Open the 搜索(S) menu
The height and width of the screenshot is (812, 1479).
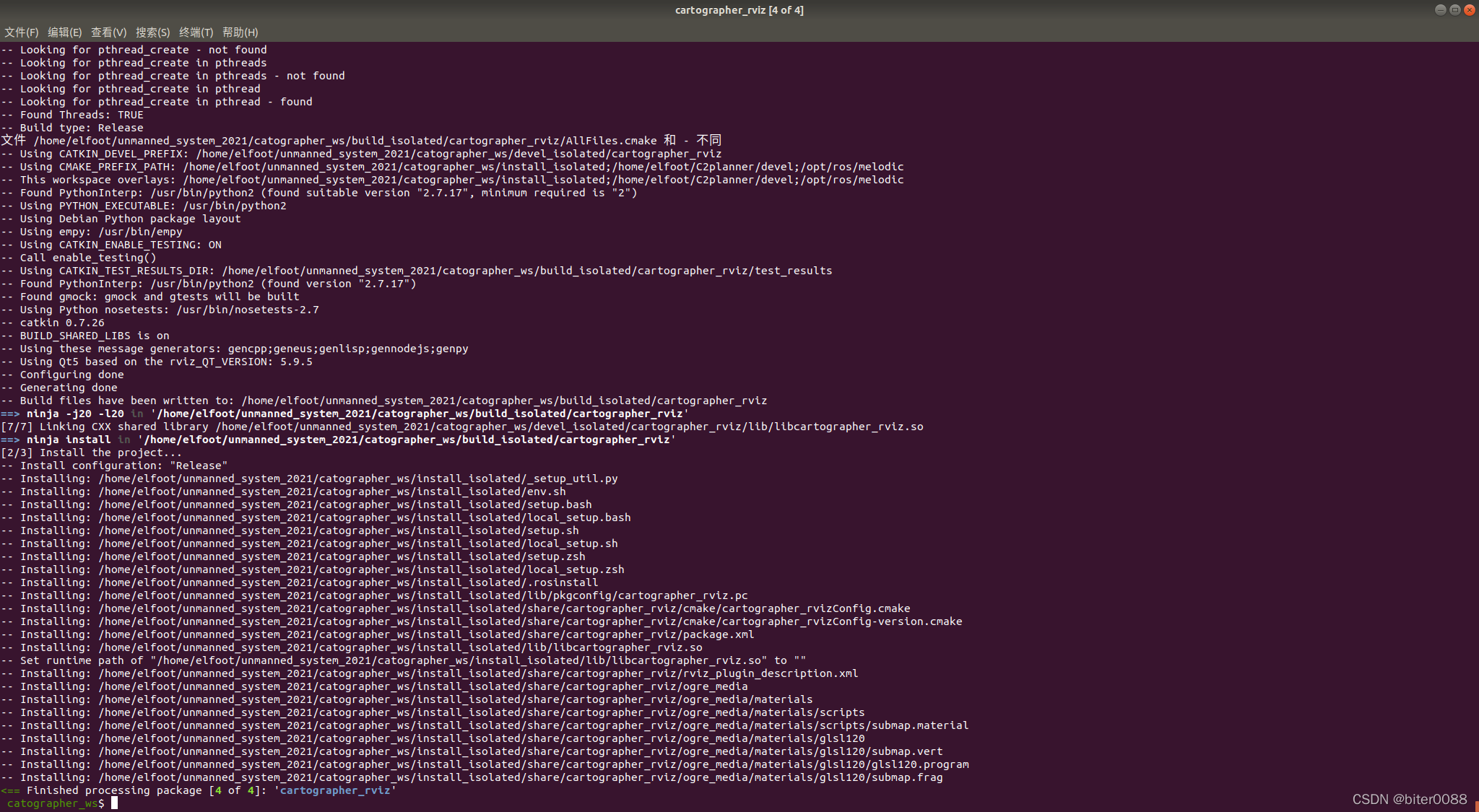pos(152,32)
